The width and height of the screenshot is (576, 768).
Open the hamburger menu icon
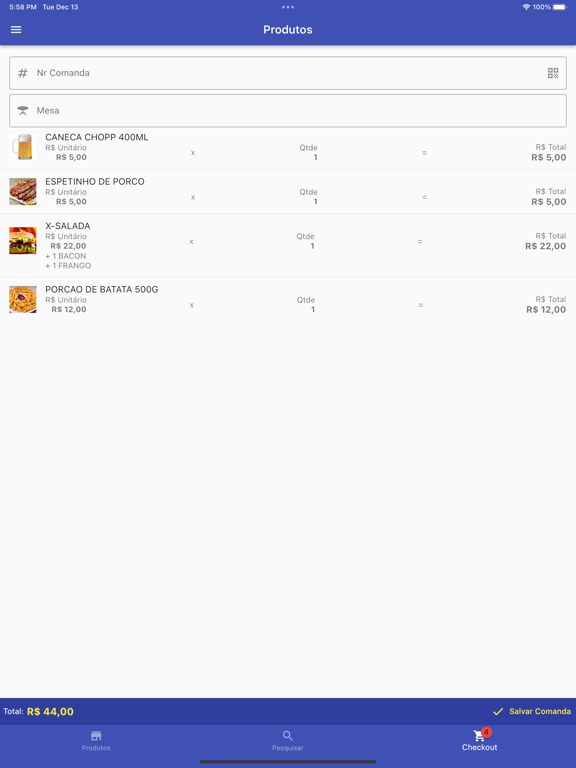(x=16, y=29)
